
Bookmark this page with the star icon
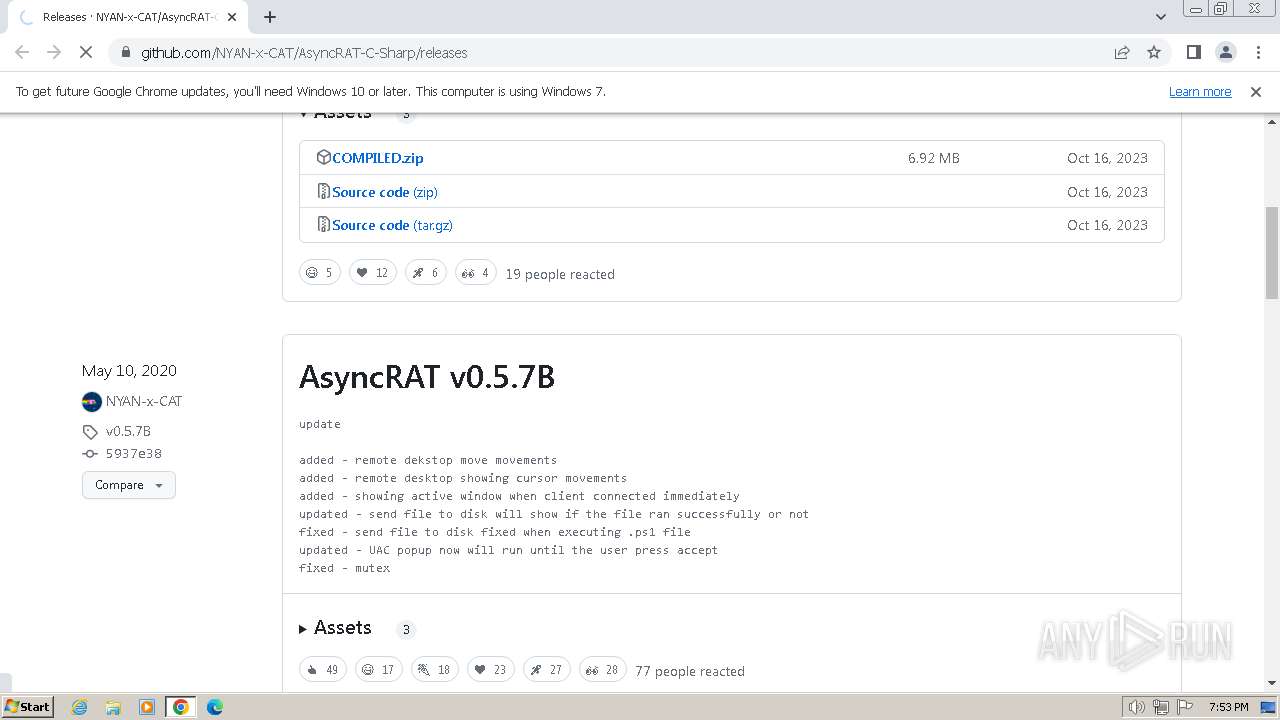[x=1154, y=52]
